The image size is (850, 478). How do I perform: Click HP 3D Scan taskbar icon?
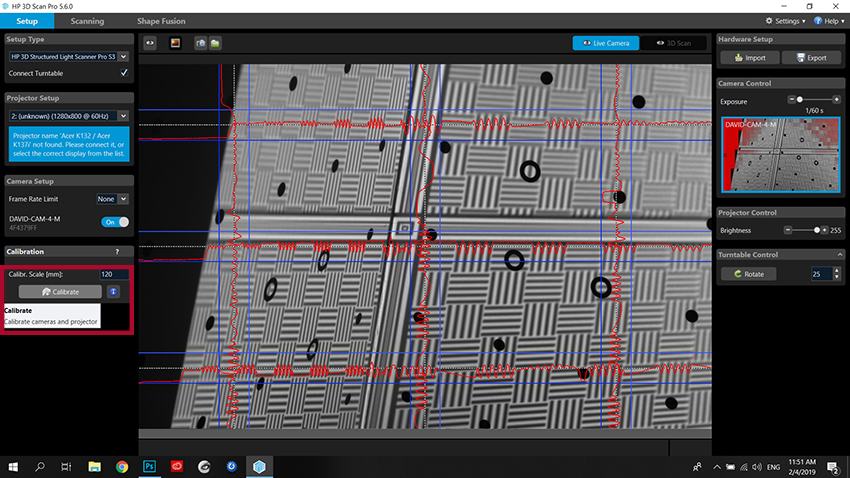click(259, 467)
